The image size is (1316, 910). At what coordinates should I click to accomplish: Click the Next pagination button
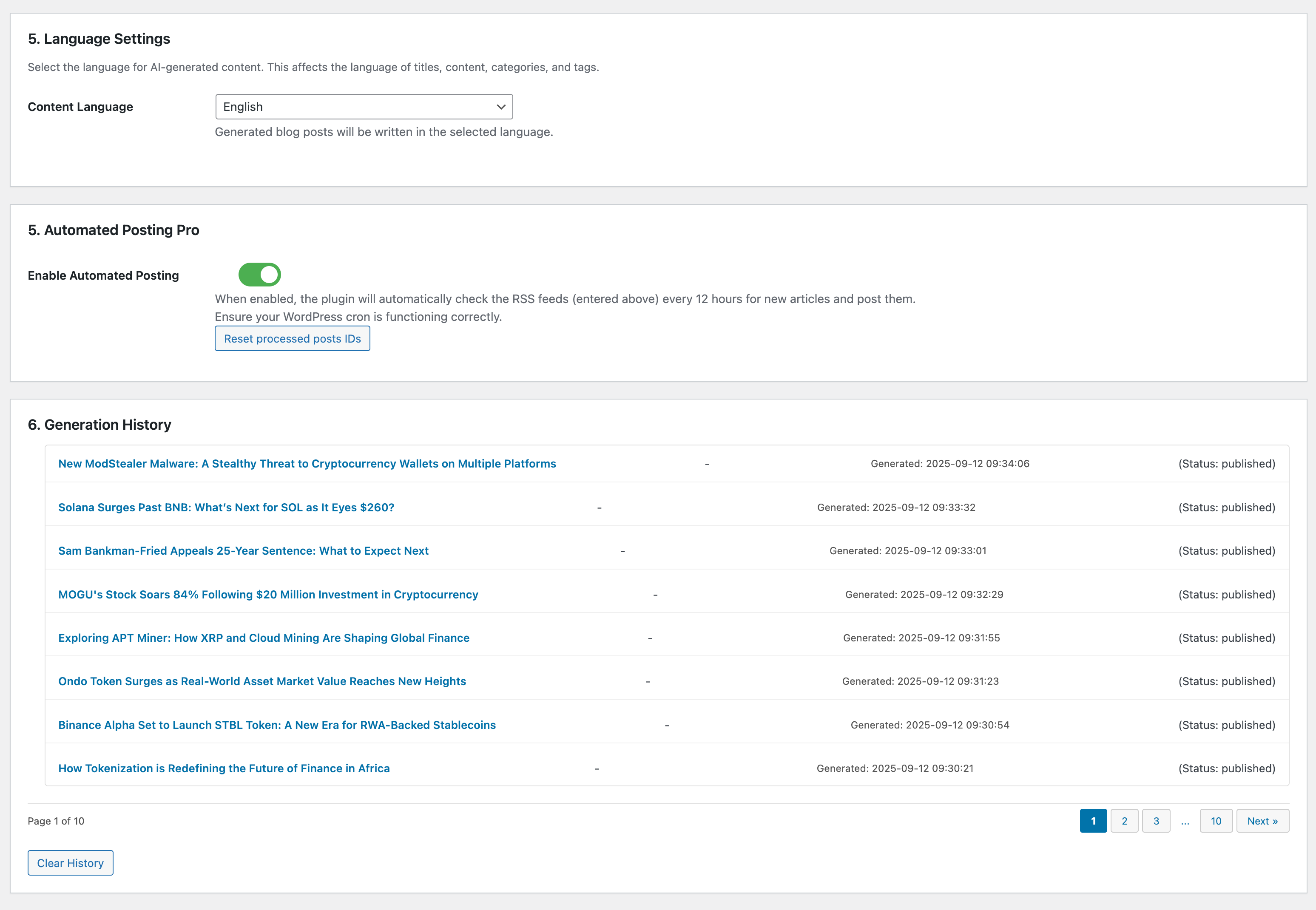[1262, 820]
